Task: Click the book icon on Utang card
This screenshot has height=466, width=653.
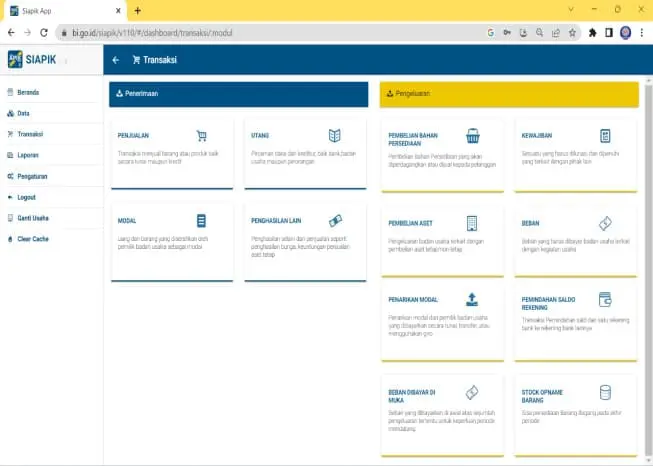Action: coord(334,135)
